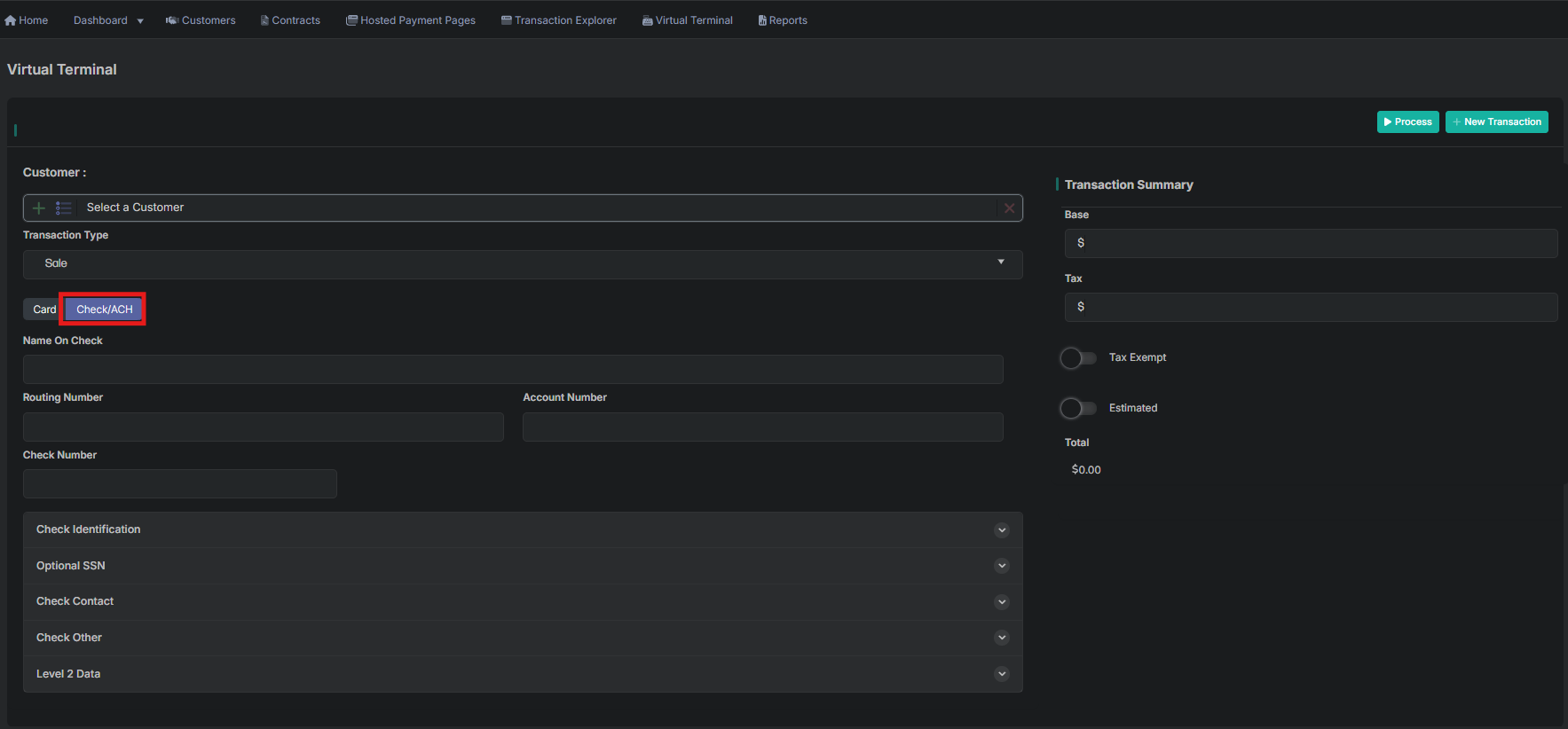Go to Home in navigation

pos(27,20)
